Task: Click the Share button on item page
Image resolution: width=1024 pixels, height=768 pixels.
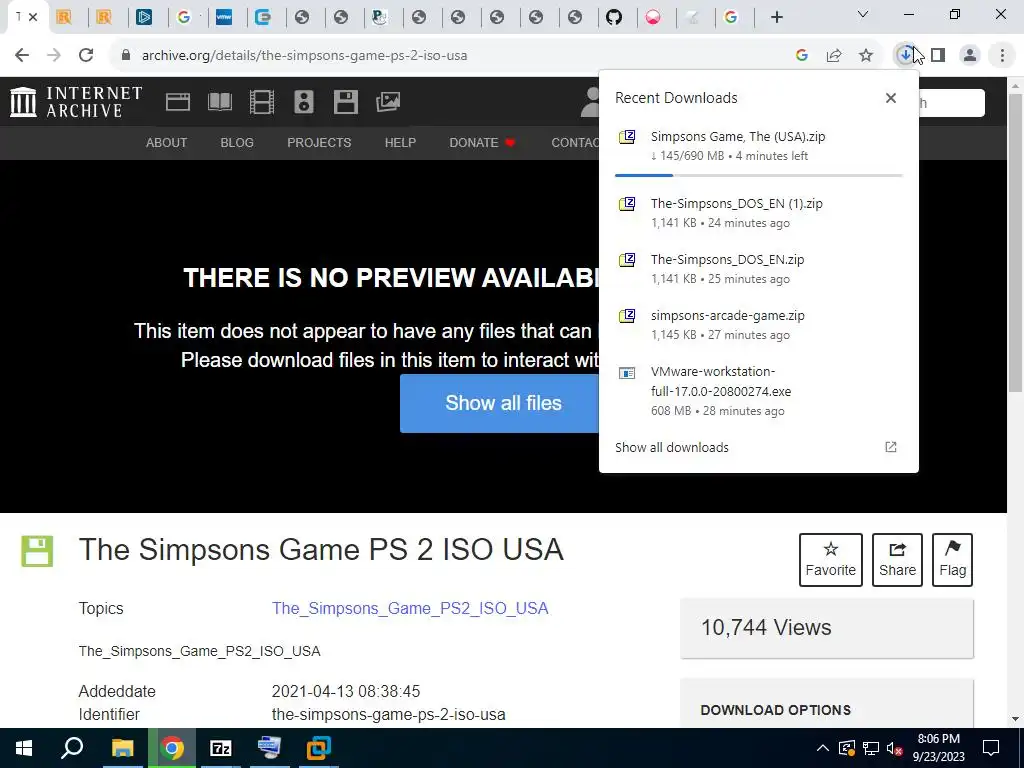Action: (897, 560)
